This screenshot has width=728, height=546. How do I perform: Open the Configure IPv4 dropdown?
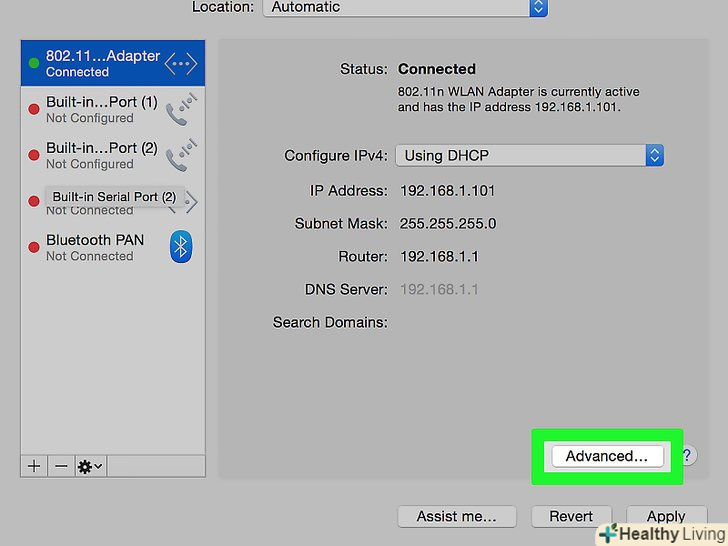click(530, 156)
